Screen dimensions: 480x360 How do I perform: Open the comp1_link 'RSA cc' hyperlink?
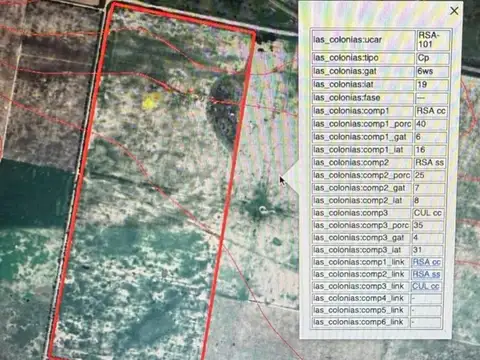tap(427, 262)
